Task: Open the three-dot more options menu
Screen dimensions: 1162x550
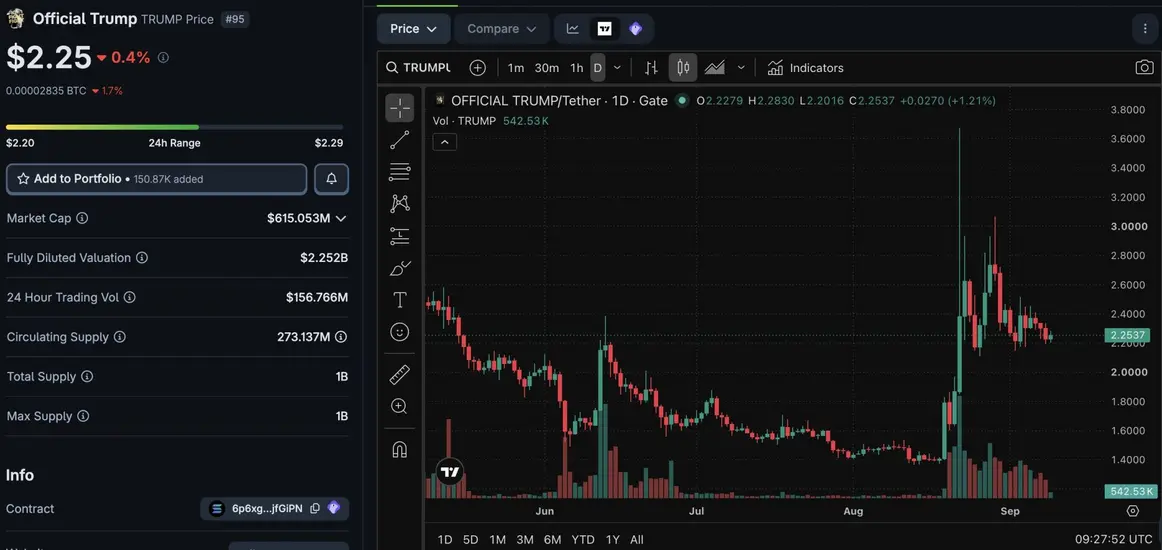Action: 1146,29
